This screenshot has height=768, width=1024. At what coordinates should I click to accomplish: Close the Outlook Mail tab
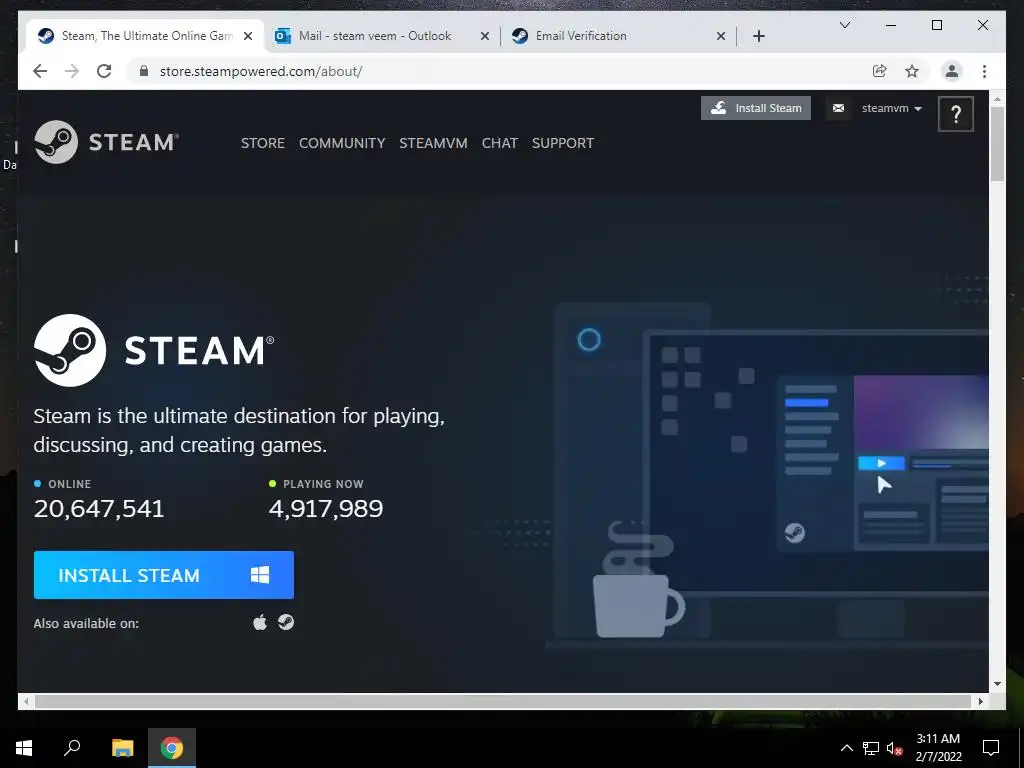coord(485,36)
